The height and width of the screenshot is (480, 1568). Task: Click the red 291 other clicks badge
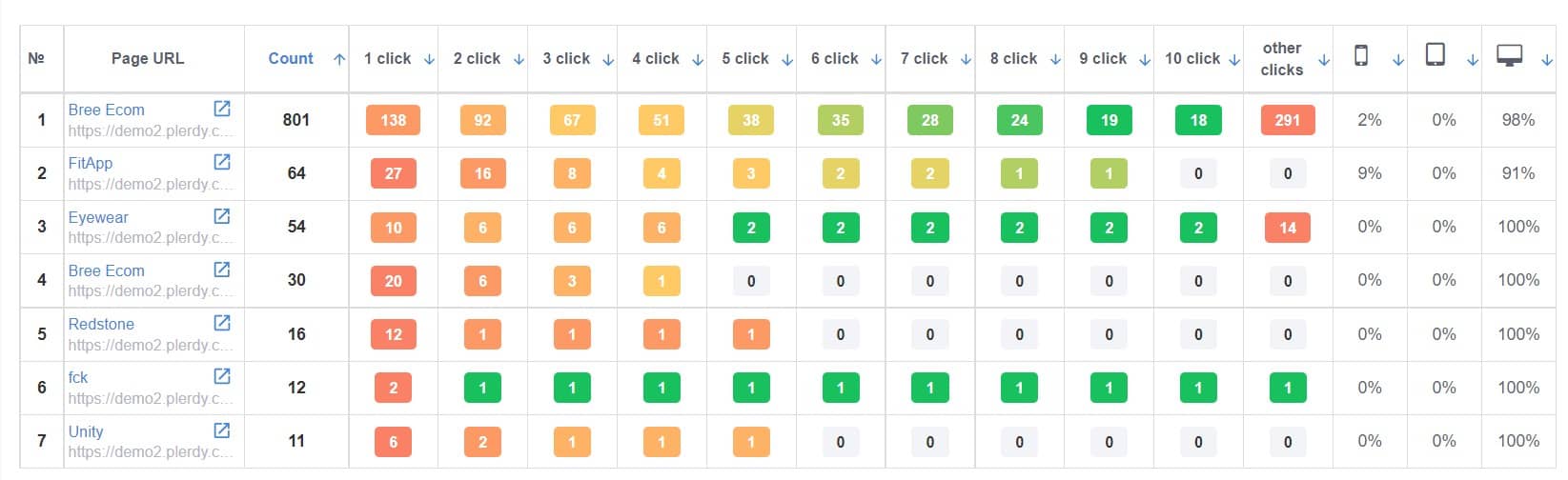coord(1288,120)
